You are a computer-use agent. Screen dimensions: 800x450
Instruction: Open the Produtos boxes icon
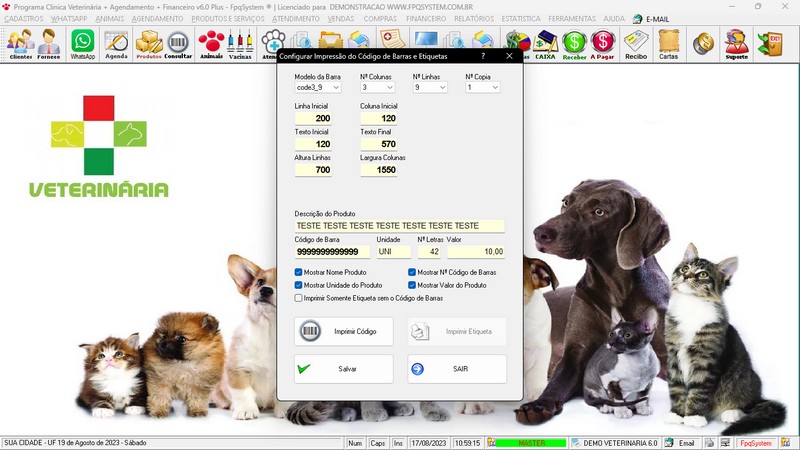149,44
